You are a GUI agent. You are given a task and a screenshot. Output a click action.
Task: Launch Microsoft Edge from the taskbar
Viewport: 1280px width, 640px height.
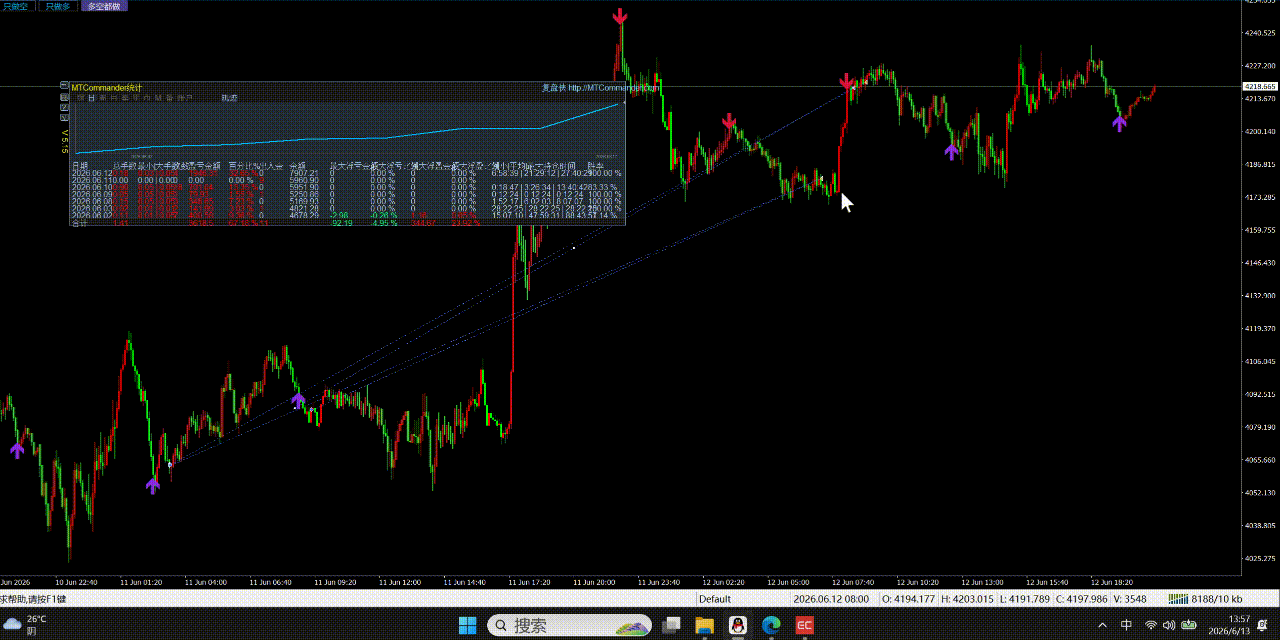coord(771,626)
